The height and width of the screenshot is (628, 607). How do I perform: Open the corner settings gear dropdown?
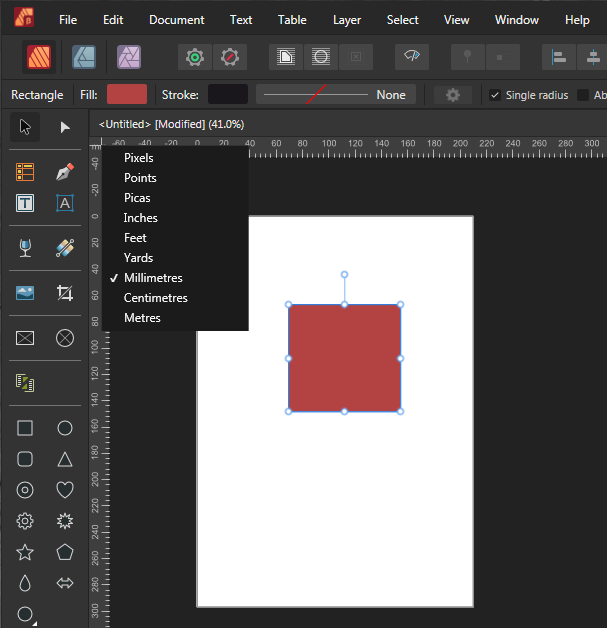(453, 95)
